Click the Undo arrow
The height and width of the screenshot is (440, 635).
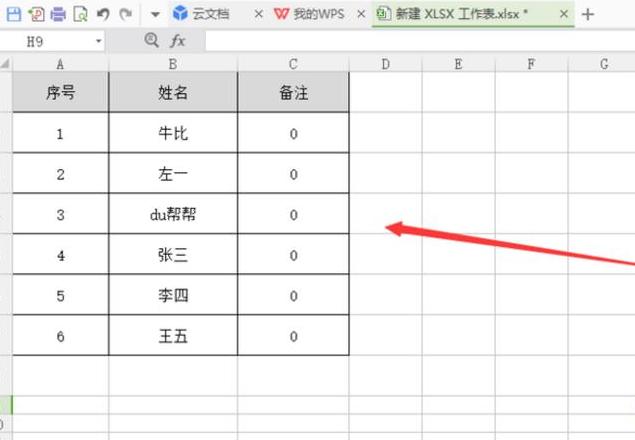[x=103, y=15]
